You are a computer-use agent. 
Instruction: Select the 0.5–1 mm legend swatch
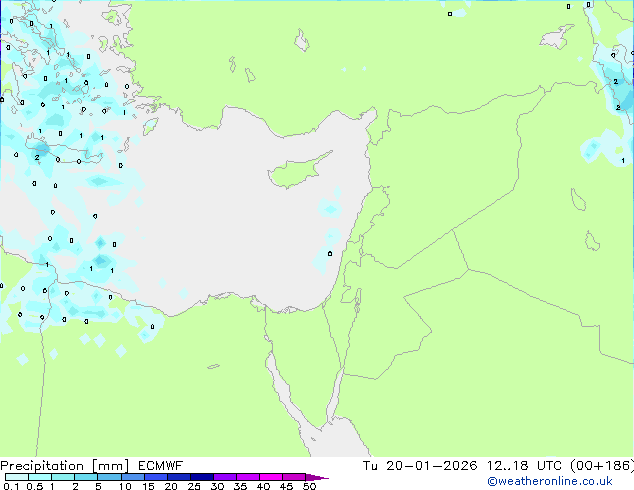tap(40, 477)
